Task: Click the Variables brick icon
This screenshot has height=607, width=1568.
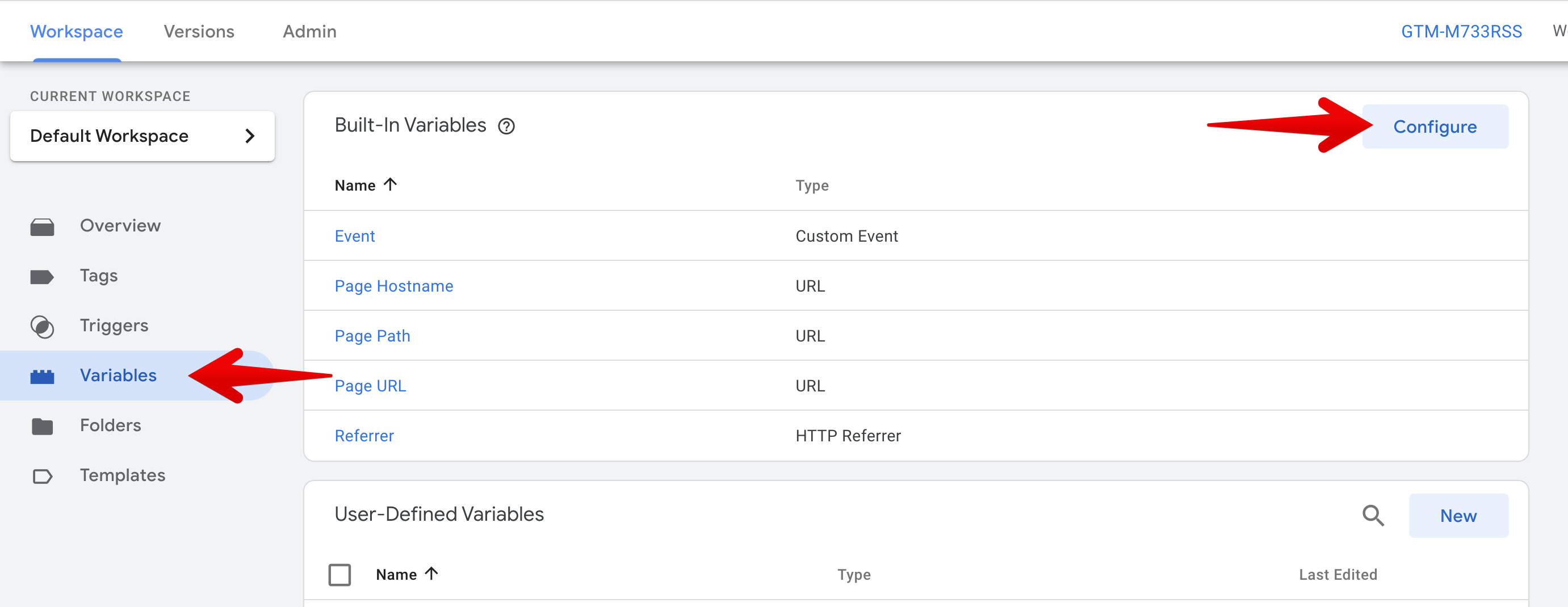Action: tap(42, 377)
